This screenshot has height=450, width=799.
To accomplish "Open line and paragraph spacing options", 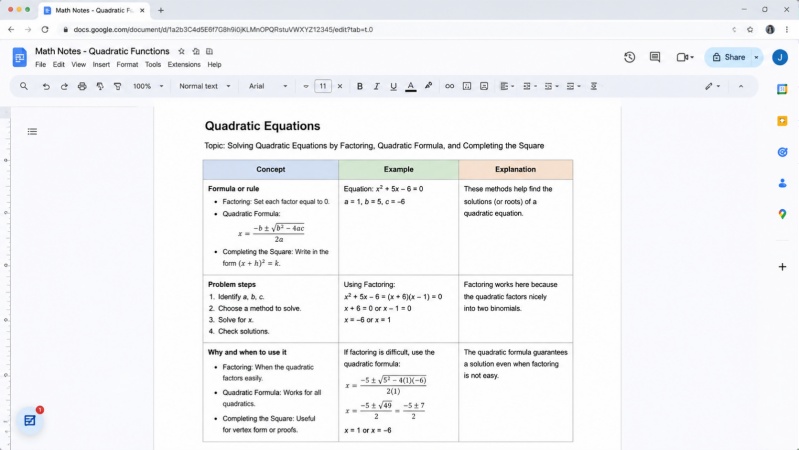I will tap(530, 86).
